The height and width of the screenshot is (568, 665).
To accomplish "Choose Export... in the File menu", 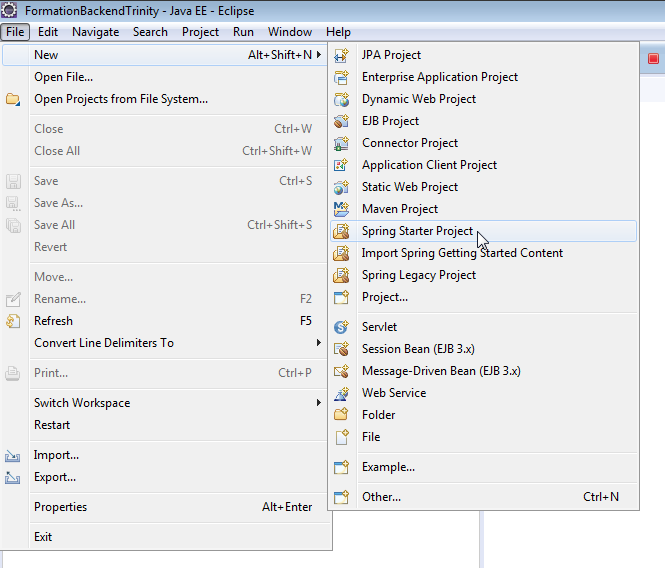I will click(x=165, y=477).
